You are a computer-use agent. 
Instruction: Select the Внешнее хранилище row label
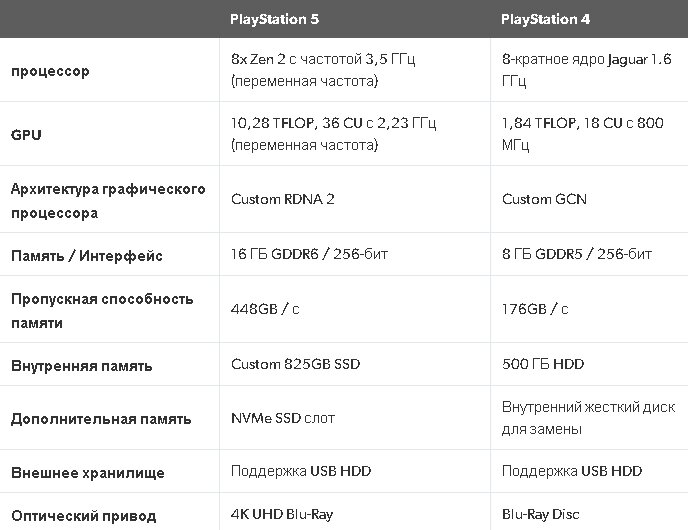pyautogui.click(x=88, y=473)
